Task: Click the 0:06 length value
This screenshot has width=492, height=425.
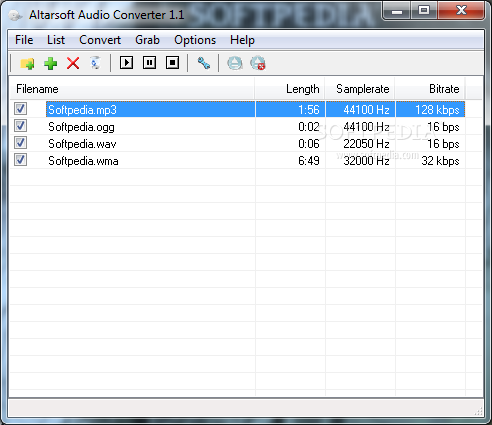Action: click(x=309, y=144)
